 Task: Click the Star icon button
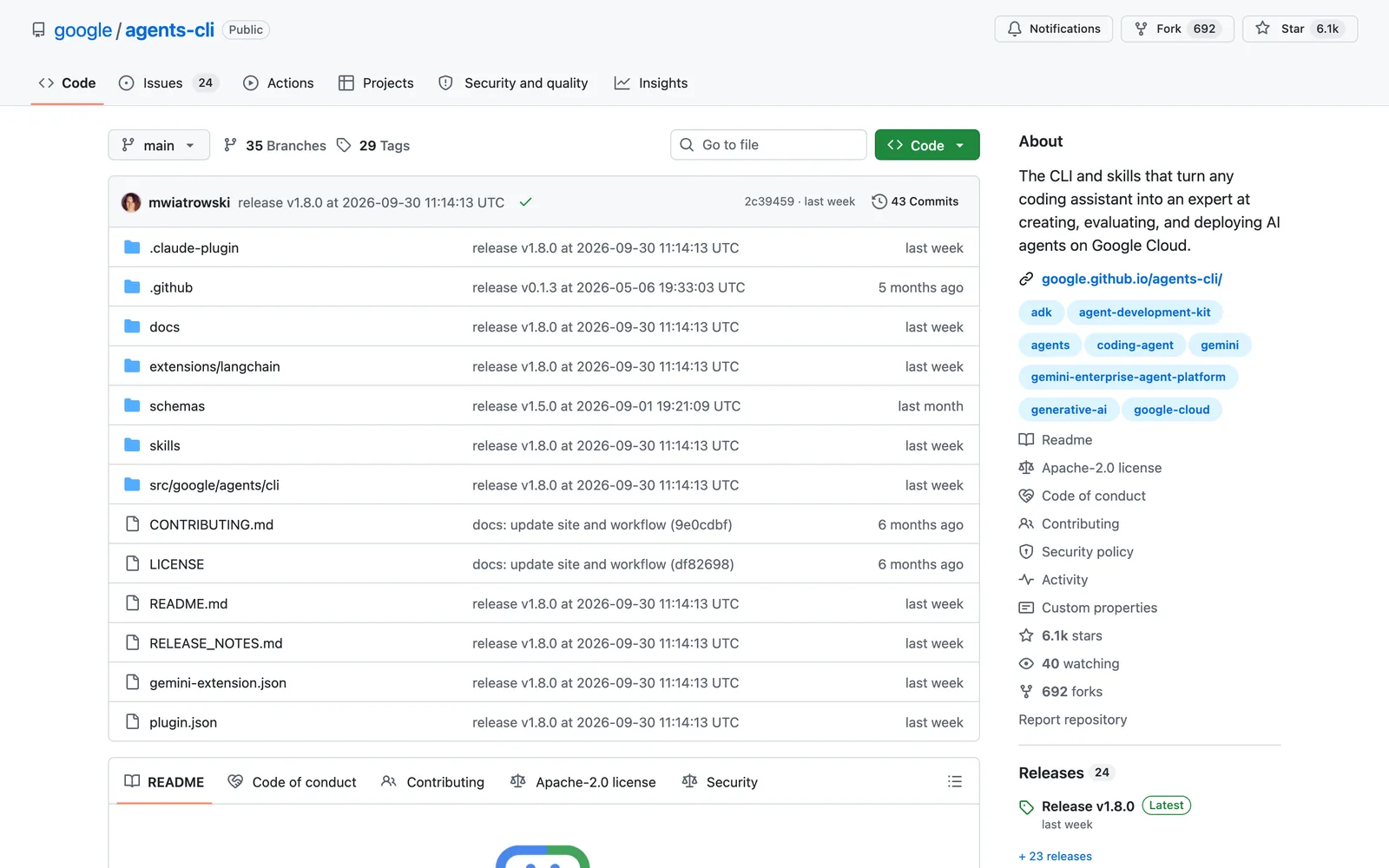pos(1262,29)
